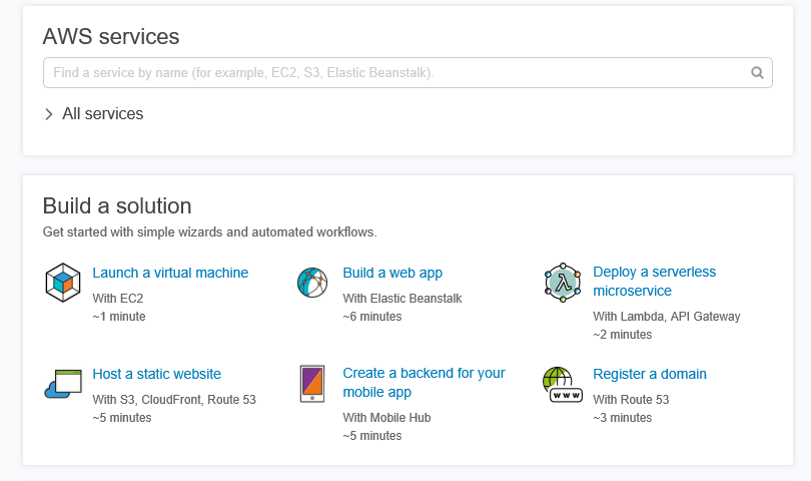The image size is (811, 481).
Task: Click the 'With EC2' text
Action: pyautogui.click(x=118, y=298)
